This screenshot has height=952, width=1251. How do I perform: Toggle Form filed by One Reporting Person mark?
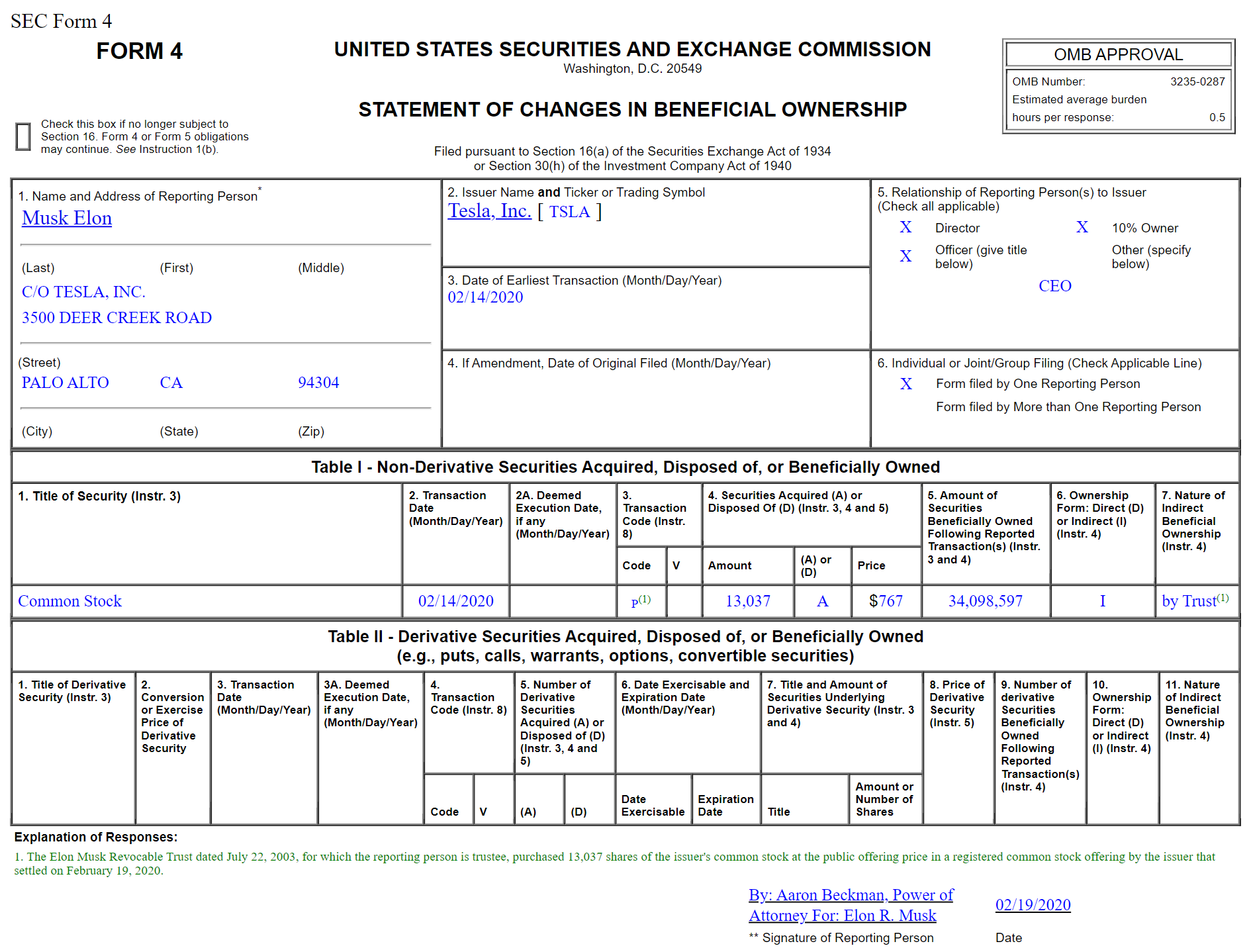(906, 384)
